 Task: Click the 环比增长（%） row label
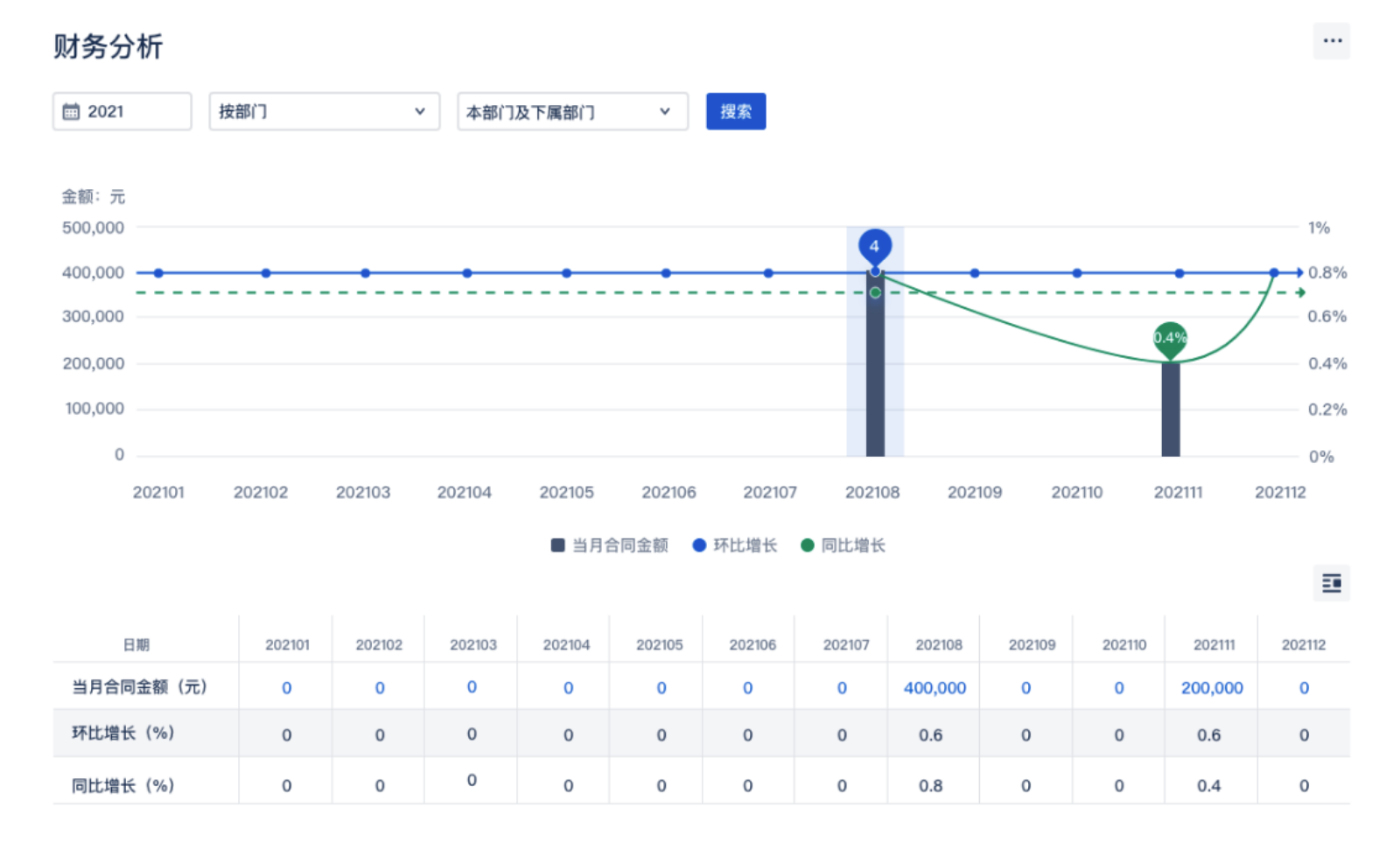point(123,734)
